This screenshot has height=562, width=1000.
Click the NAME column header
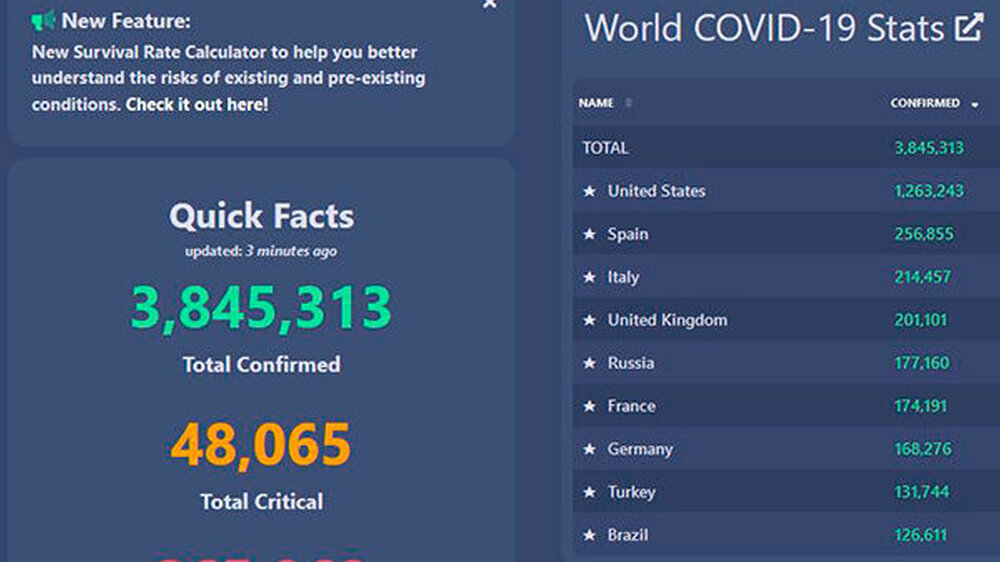[x=596, y=103]
